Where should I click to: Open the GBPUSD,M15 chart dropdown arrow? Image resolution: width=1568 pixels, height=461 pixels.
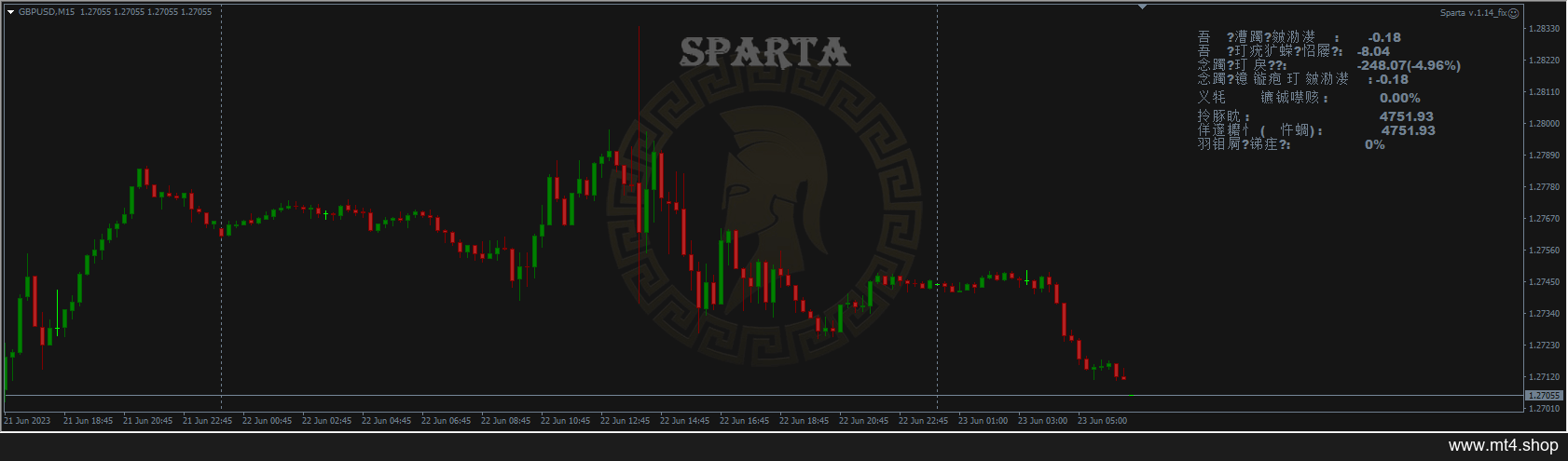[11, 12]
